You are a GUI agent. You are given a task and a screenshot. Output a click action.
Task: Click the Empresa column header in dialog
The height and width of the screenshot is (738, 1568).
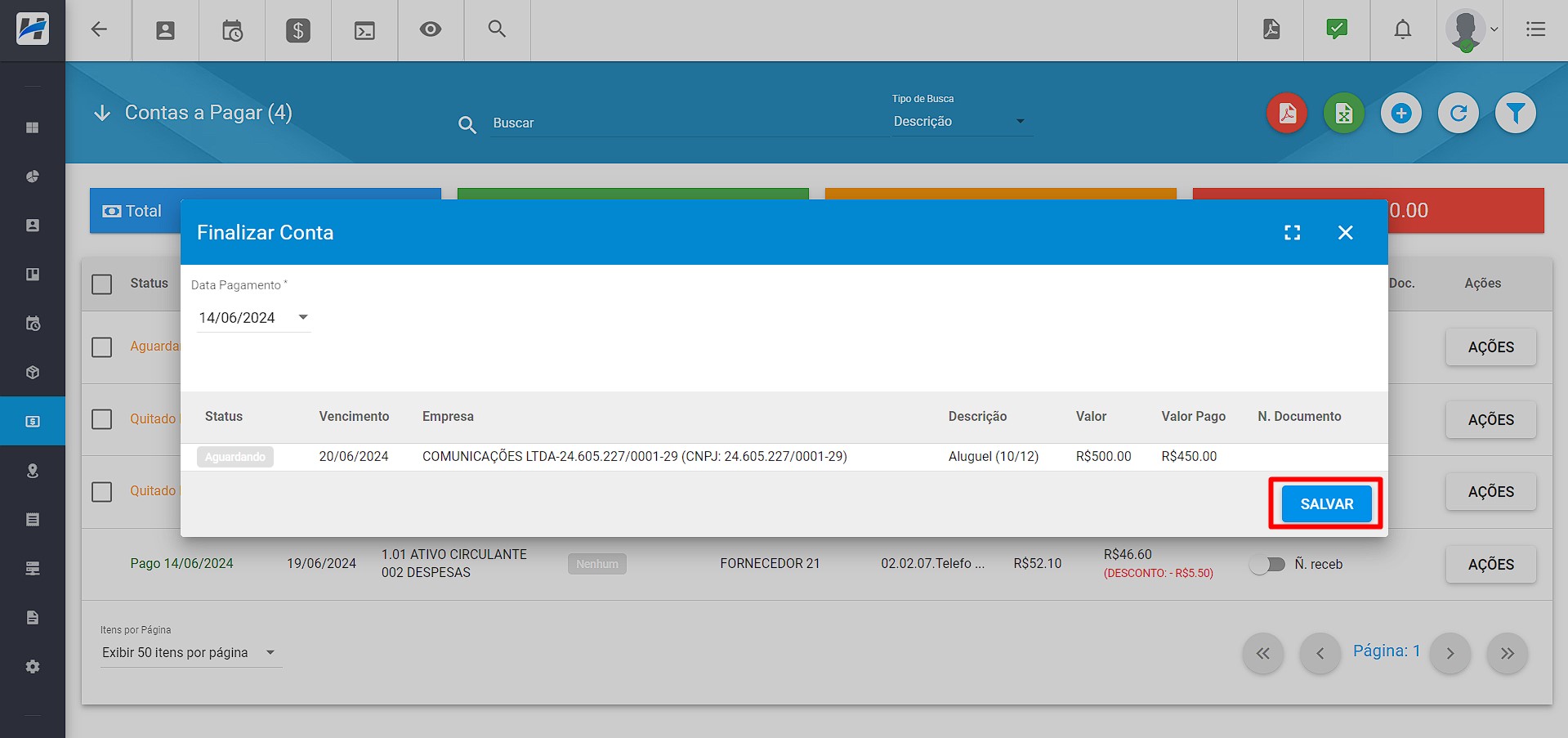pos(448,416)
